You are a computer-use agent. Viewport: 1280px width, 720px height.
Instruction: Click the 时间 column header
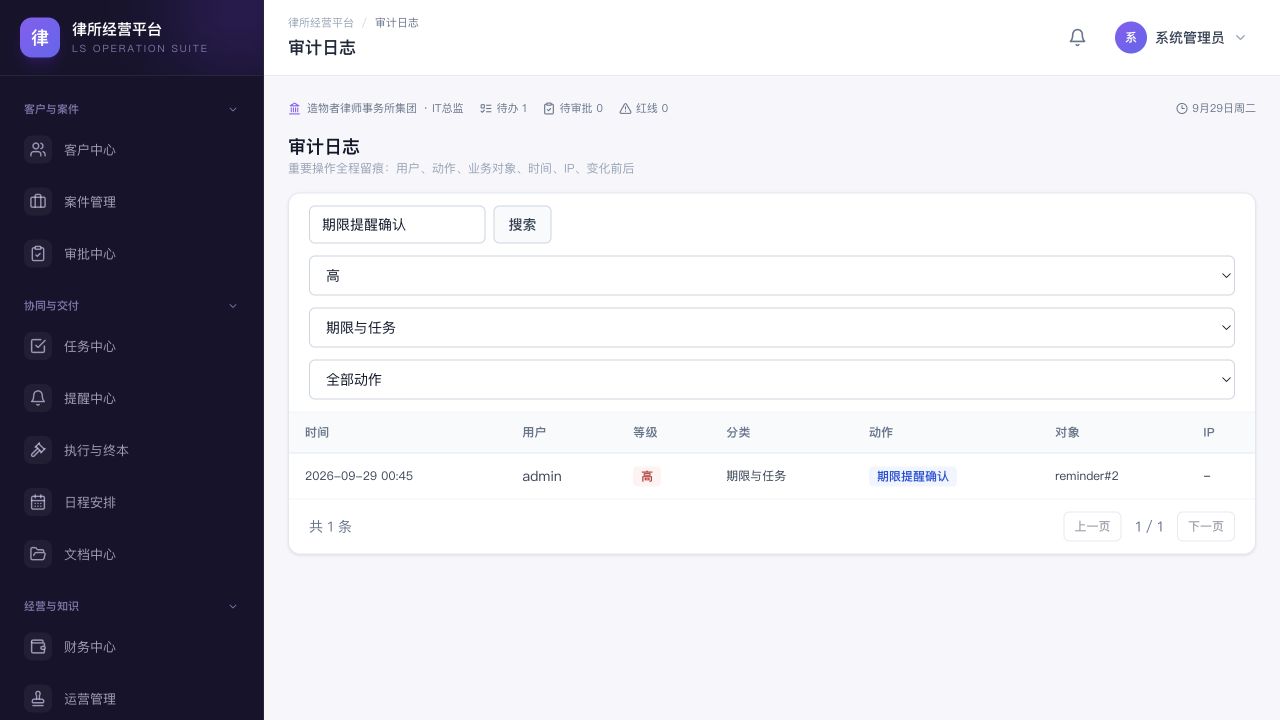coord(317,432)
